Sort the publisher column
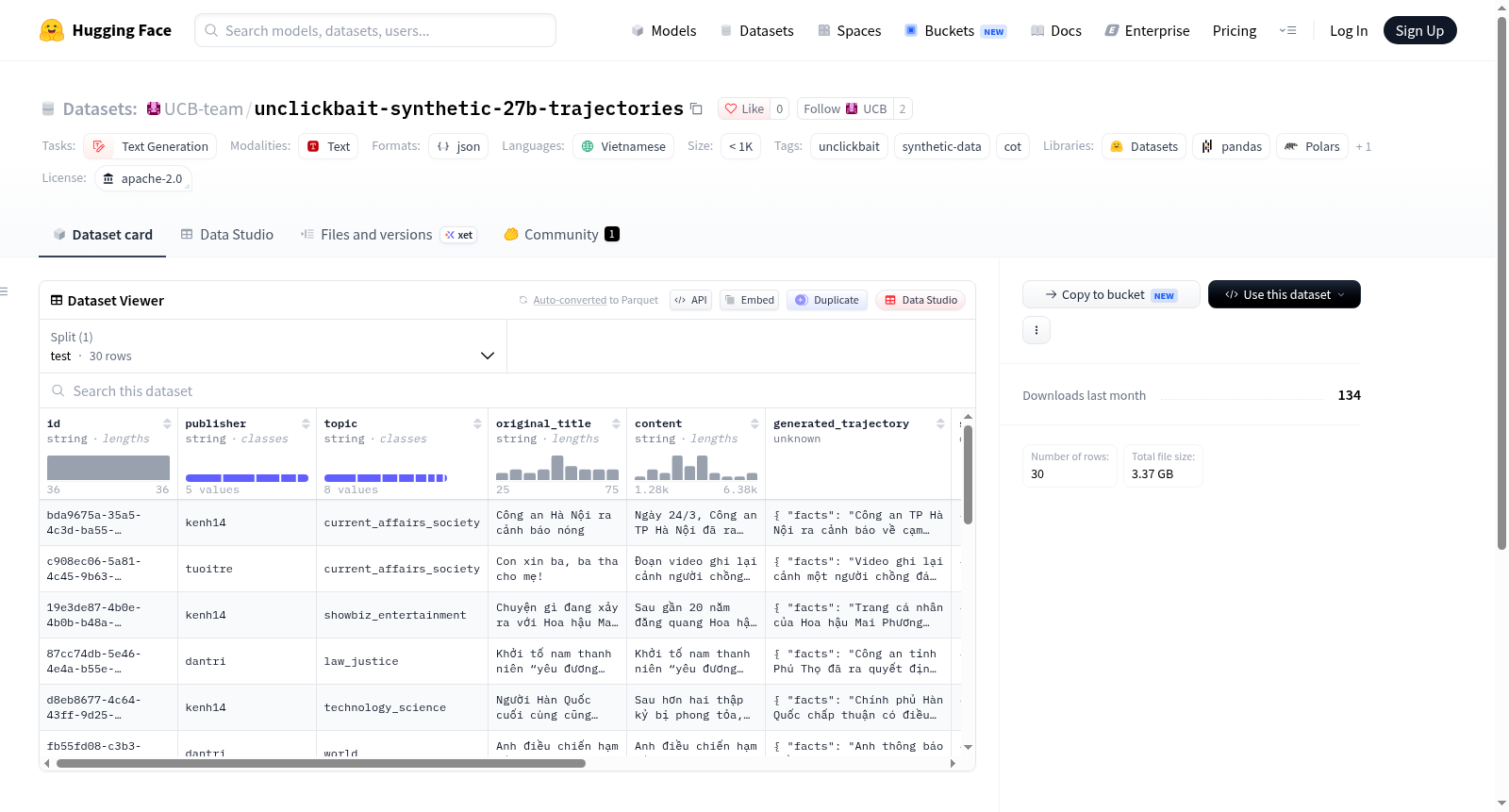The height and width of the screenshot is (812, 1509). click(x=306, y=423)
